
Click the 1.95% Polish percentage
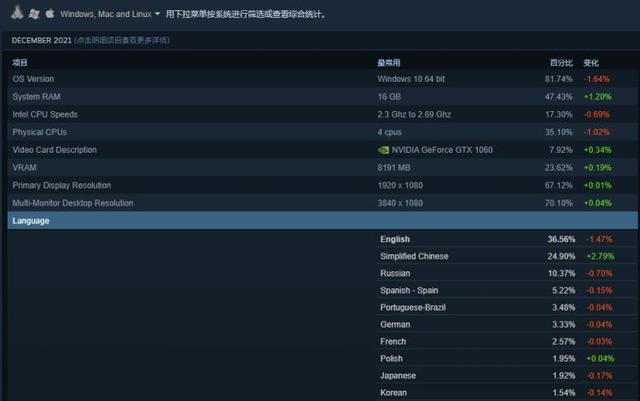click(563, 359)
